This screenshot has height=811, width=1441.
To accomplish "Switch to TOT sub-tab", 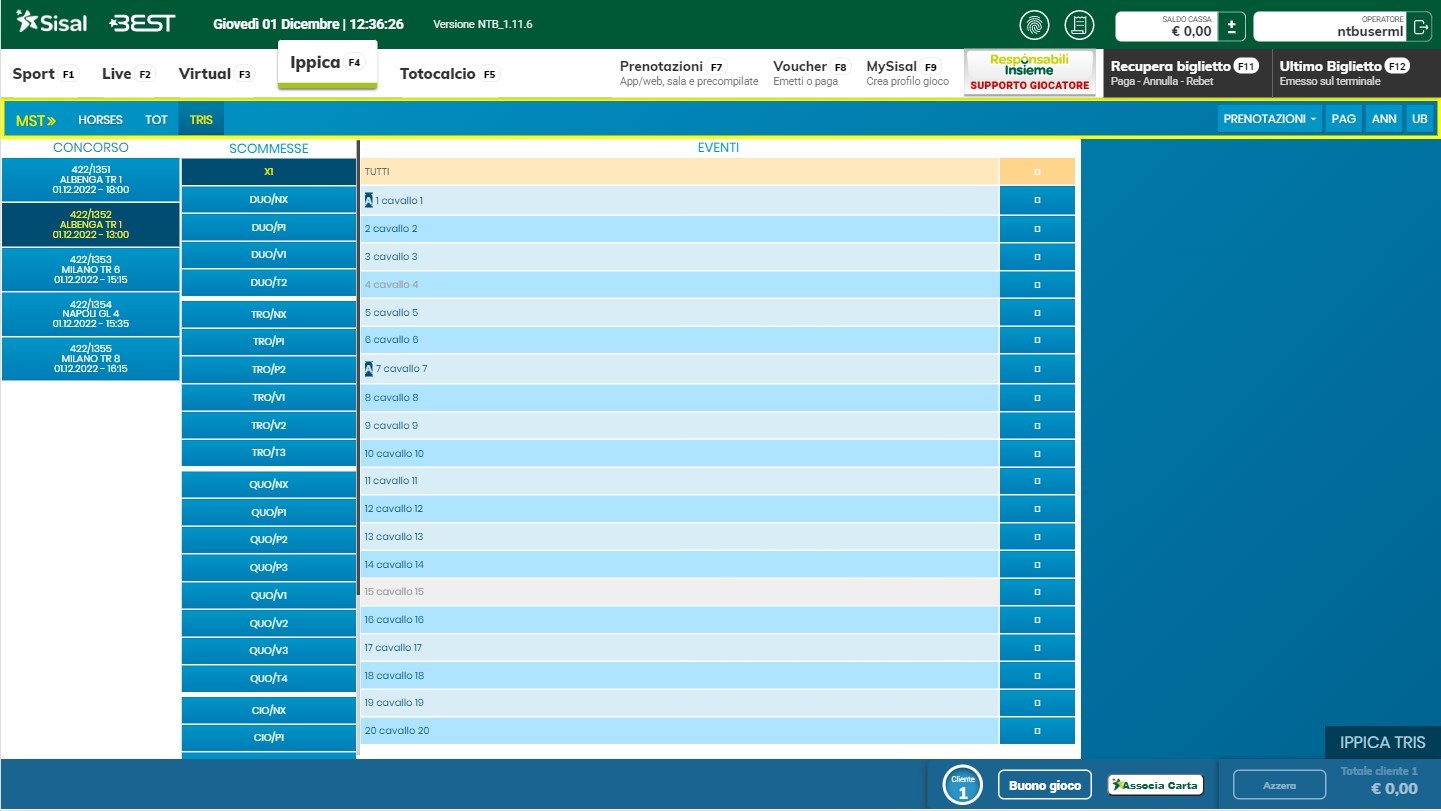I will point(156,120).
